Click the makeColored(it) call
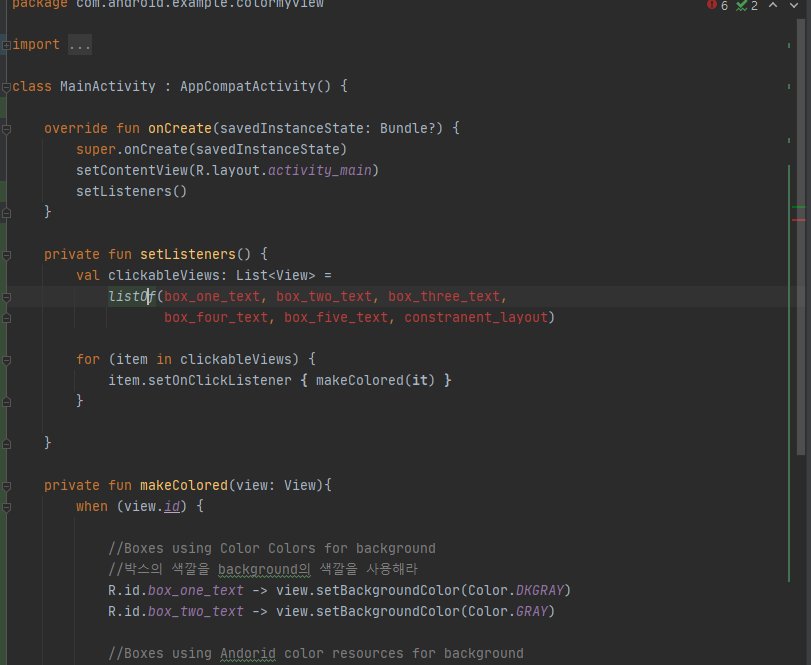The width and height of the screenshot is (811, 665). pyautogui.click(x=375, y=381)
